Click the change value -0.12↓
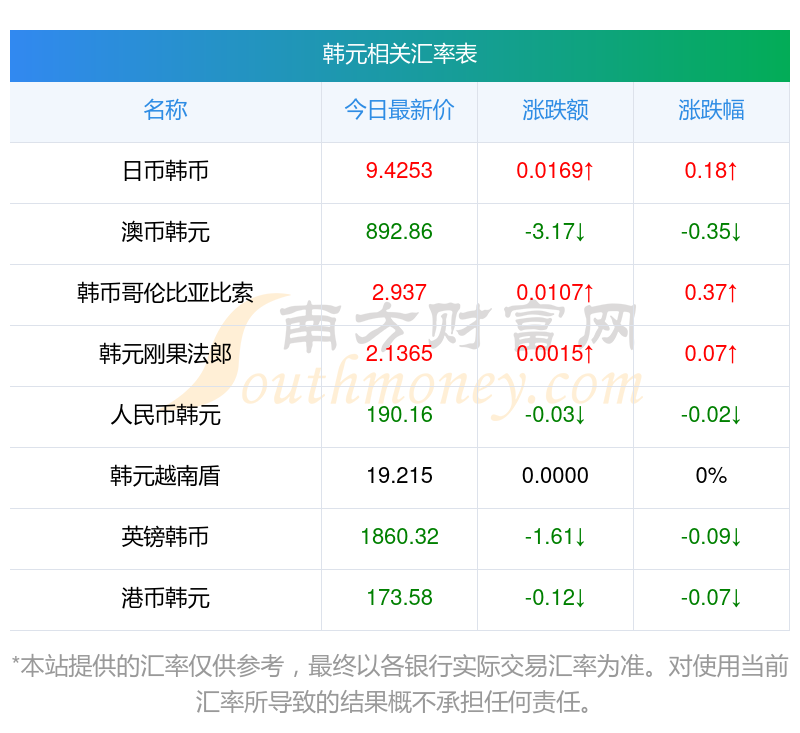This screenshot has width=800, height=733. point(555,598)
